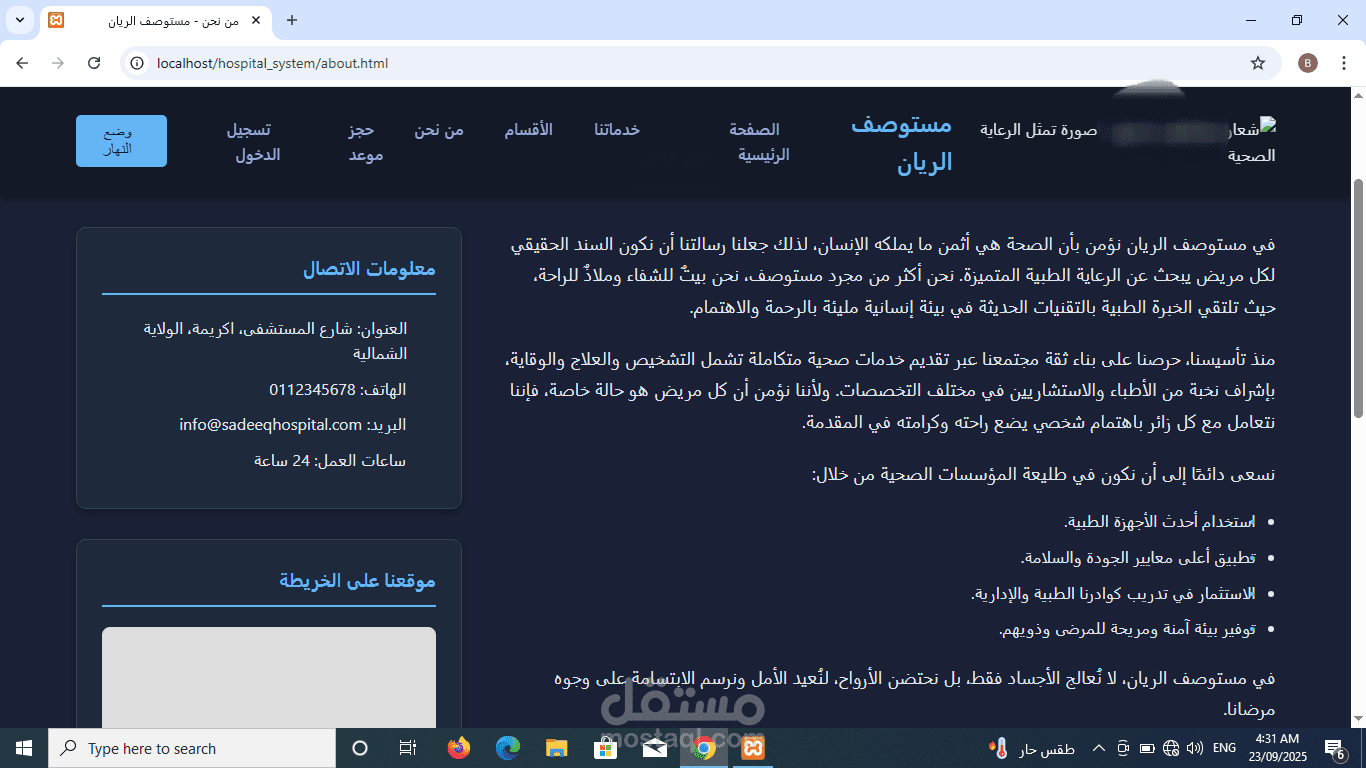Click the browser back arrow
1366x768 pixels.
22,63
